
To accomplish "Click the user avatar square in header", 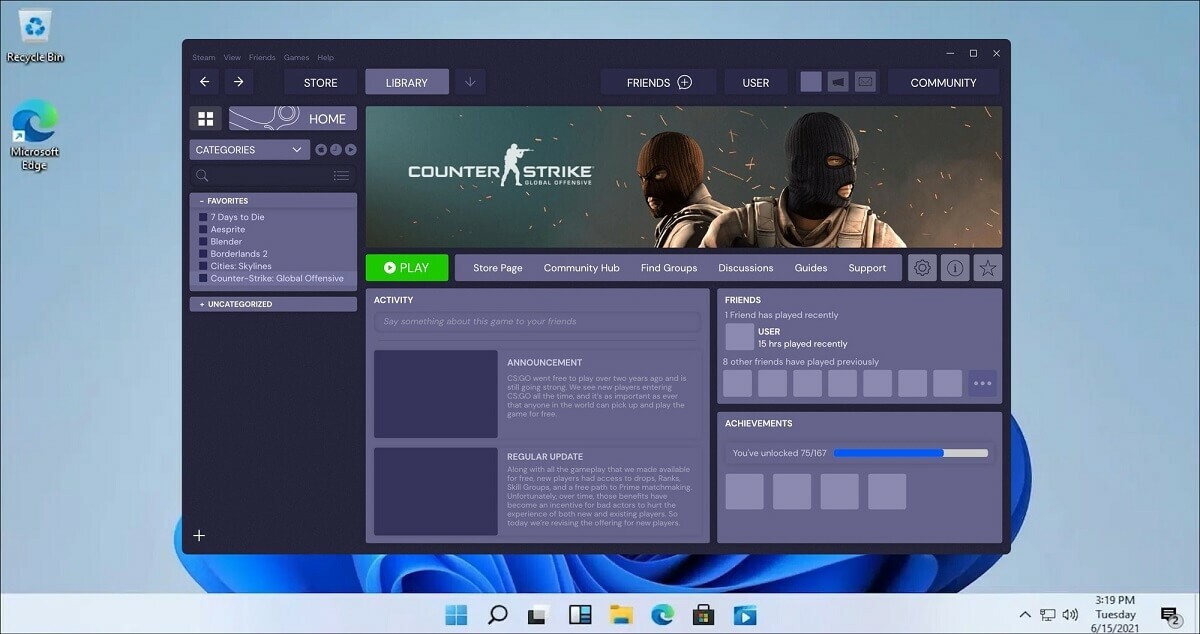I will point(811,82).
